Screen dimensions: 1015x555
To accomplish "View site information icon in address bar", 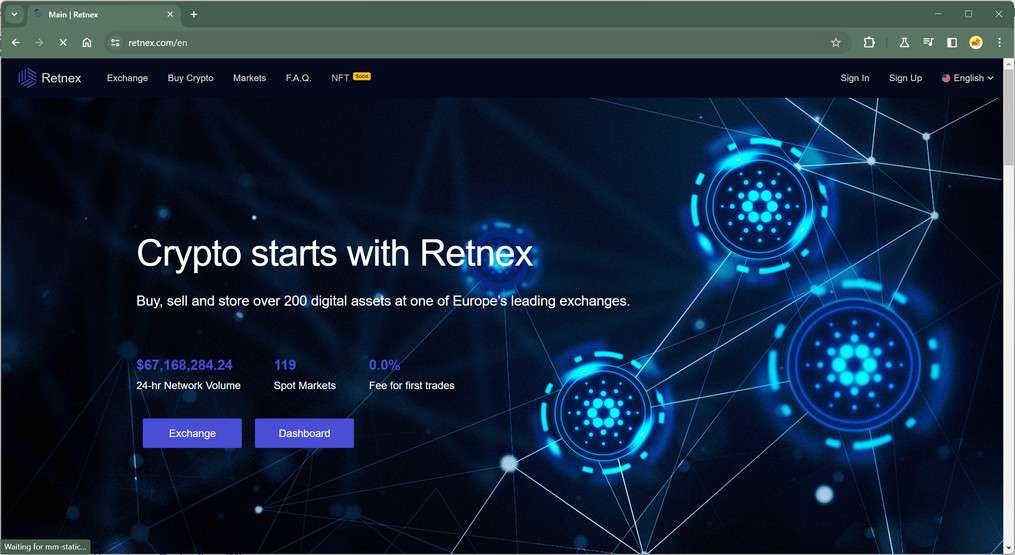I will pos(115,43).
